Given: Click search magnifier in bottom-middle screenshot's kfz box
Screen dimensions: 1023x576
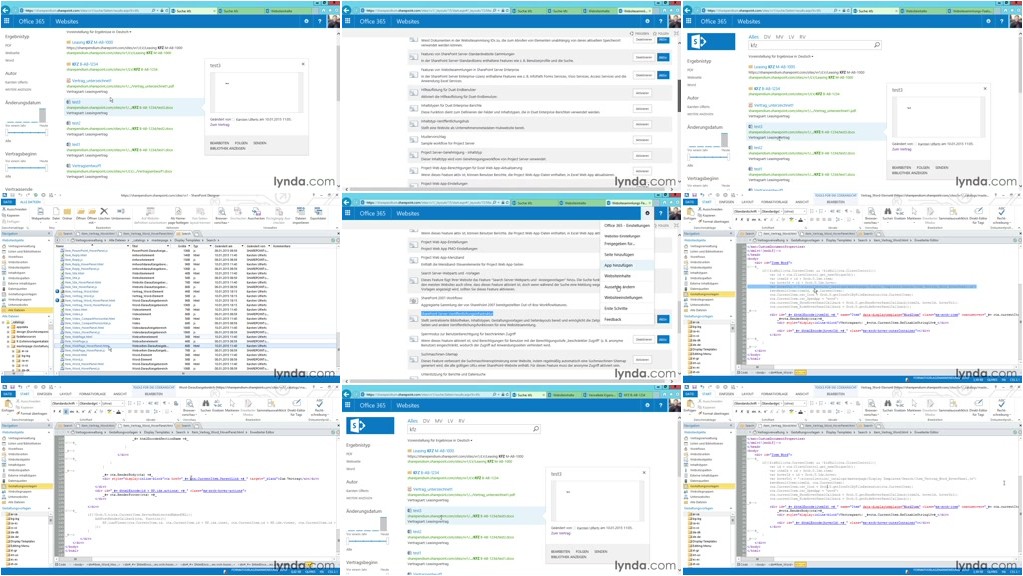Looking at the screenshot, I should pos(536,429).
